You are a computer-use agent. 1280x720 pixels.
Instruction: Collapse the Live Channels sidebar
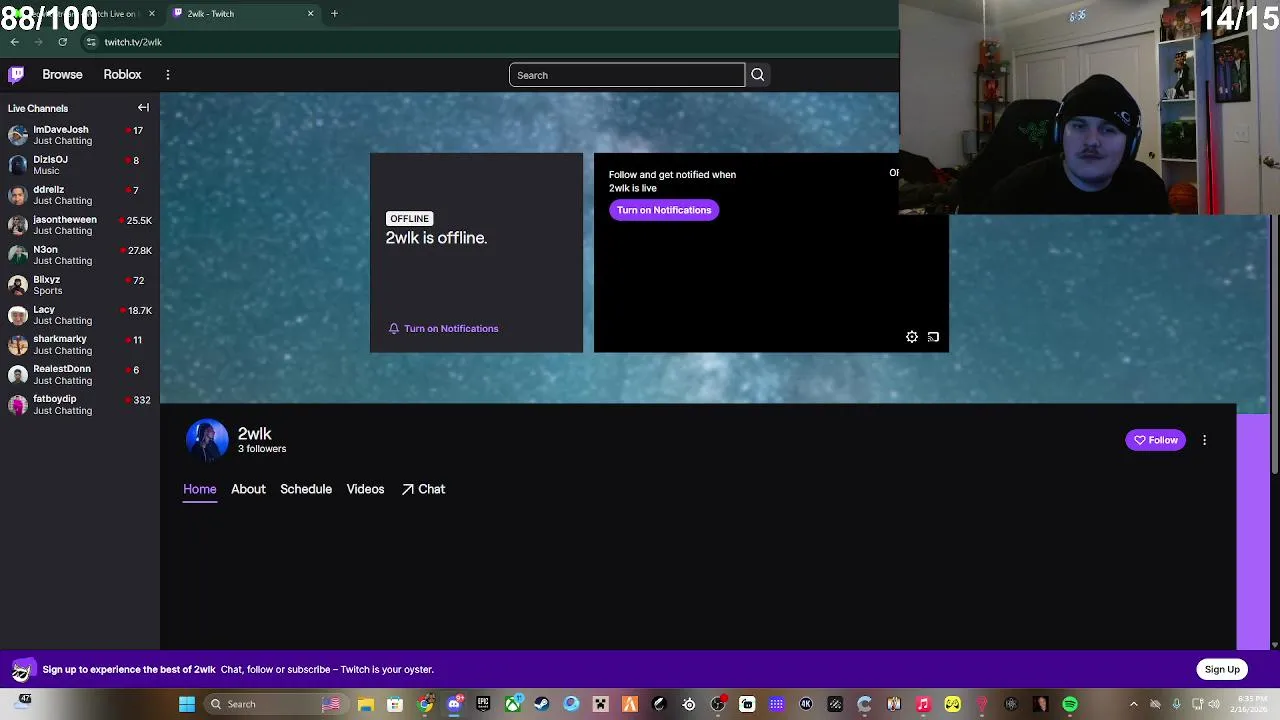click(x=143, y=108)
